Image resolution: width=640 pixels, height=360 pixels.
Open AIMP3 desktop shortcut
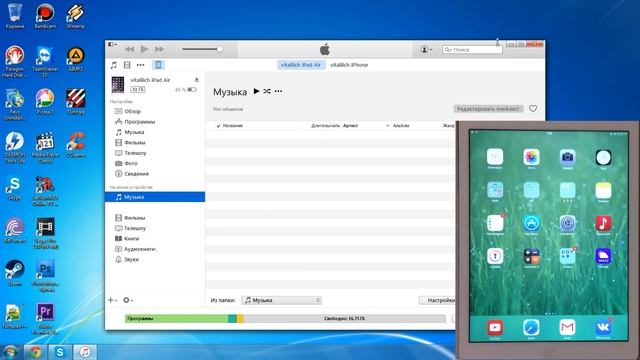click(x=76, y=59)
